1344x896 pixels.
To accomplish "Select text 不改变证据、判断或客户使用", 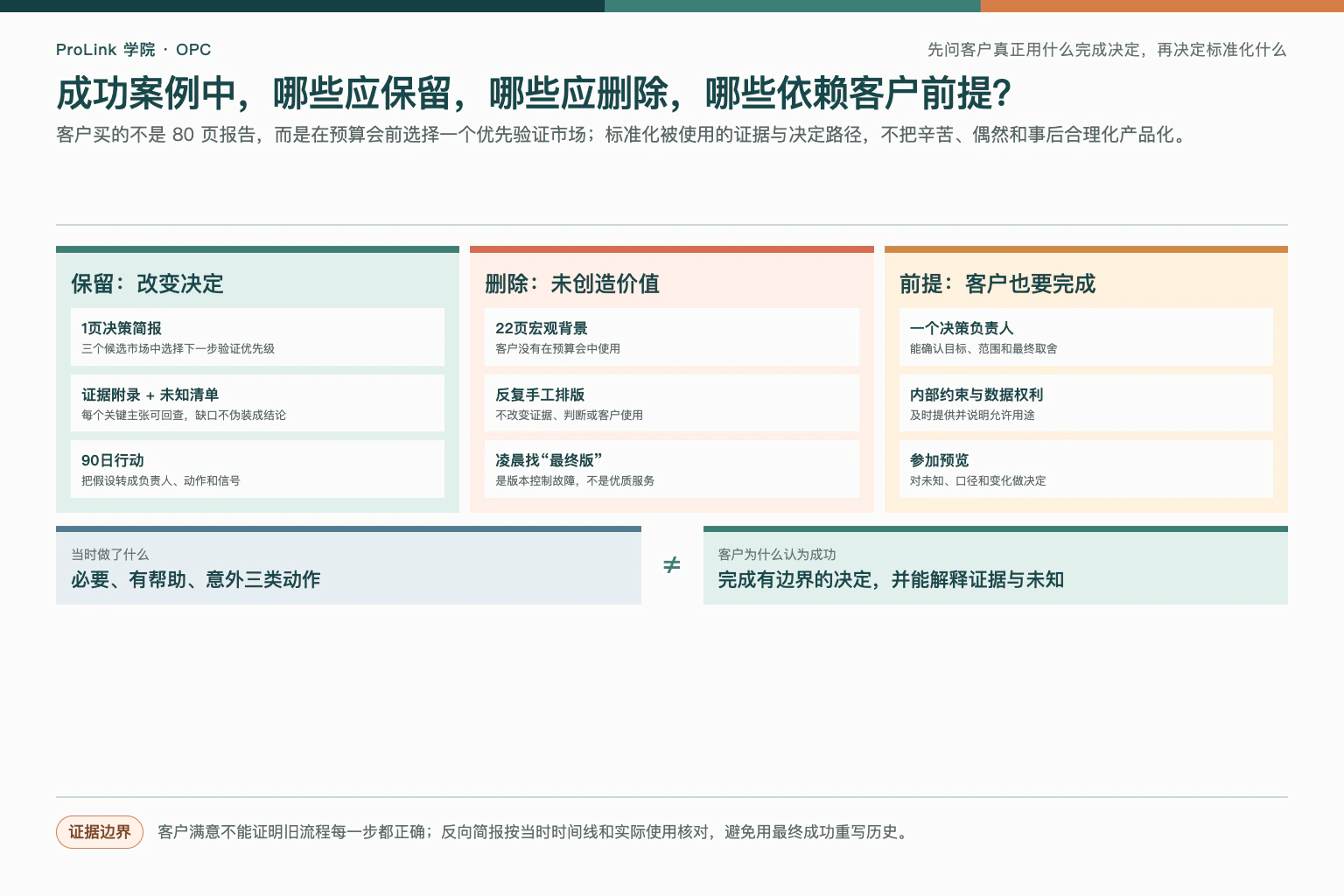I will point(570,415).
